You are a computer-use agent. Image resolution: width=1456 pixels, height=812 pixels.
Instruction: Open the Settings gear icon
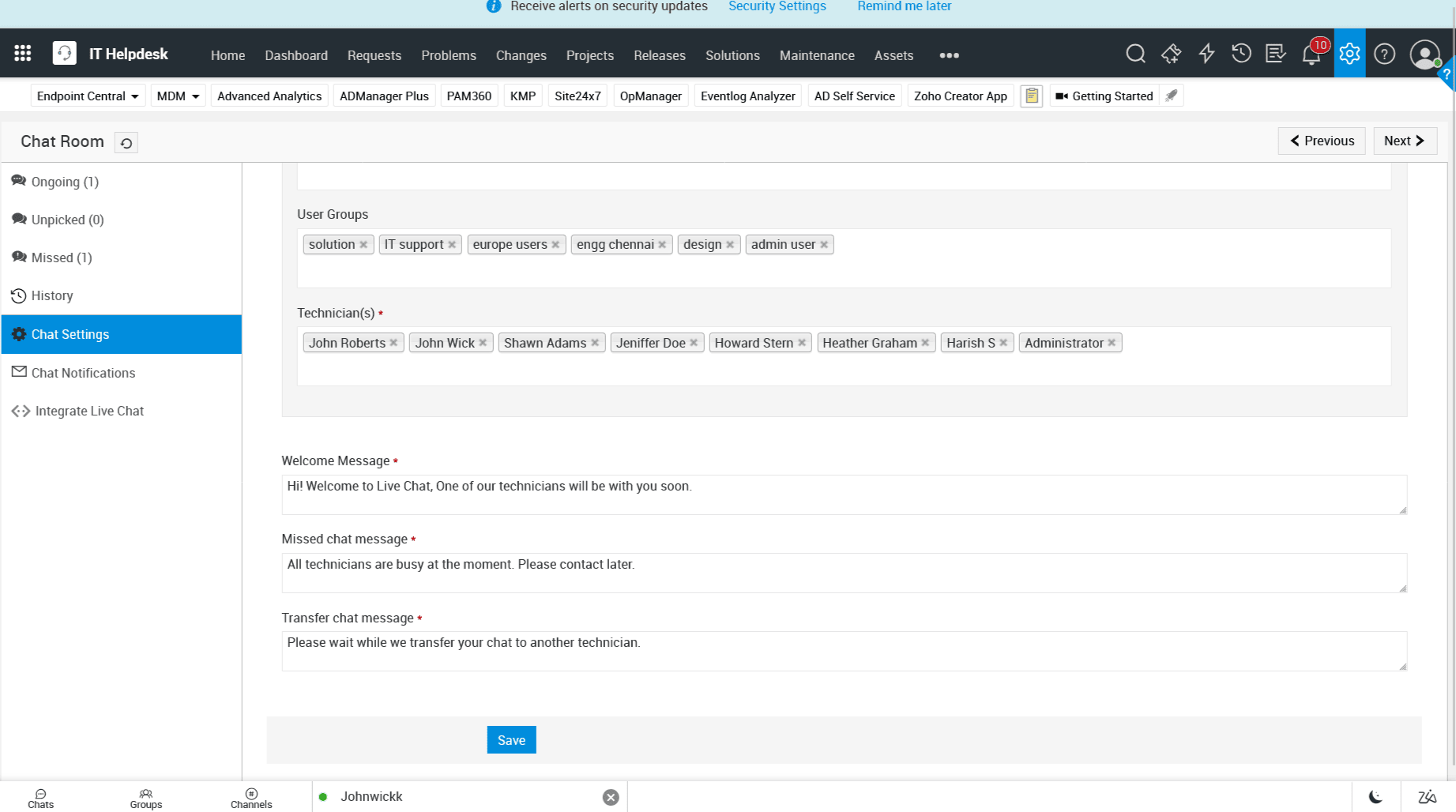(x=1349, y=54)
